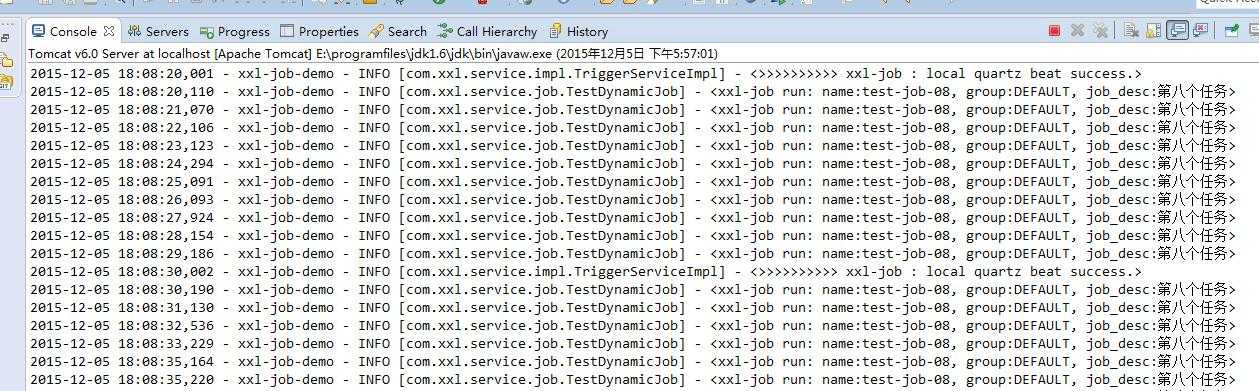Pin the current console
The width and height of the screenshot is (1259, 391).
pos(1232,31)
